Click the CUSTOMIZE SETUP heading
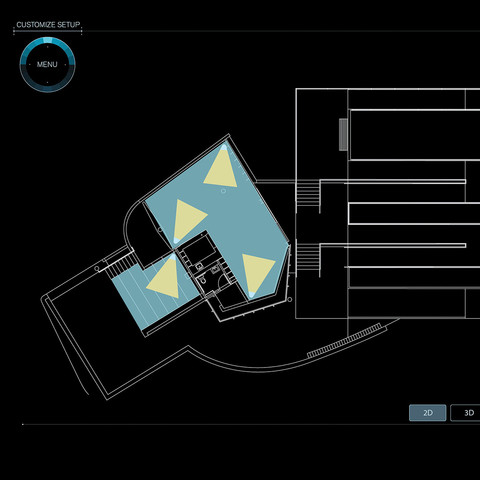 (x=48, y=25)
